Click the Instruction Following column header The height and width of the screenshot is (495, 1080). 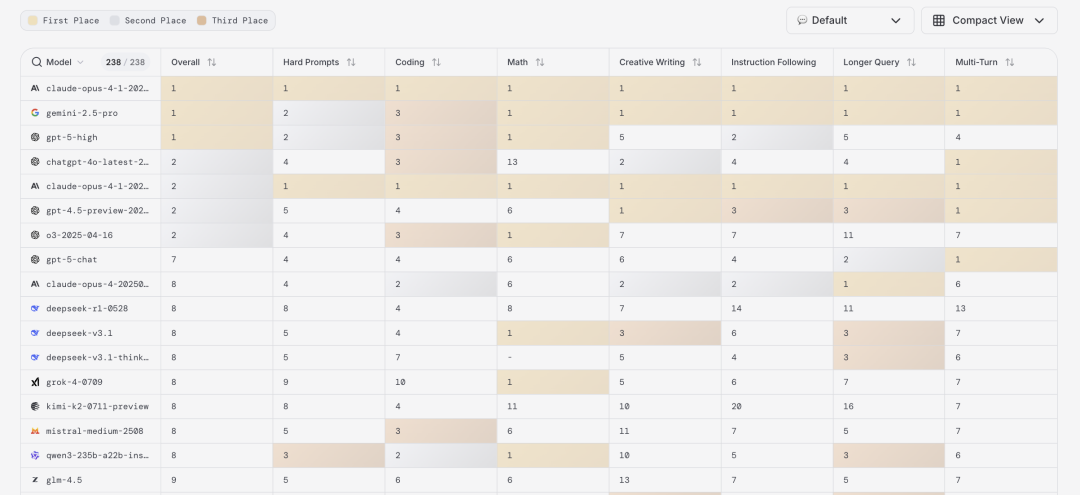click(773, 62)
